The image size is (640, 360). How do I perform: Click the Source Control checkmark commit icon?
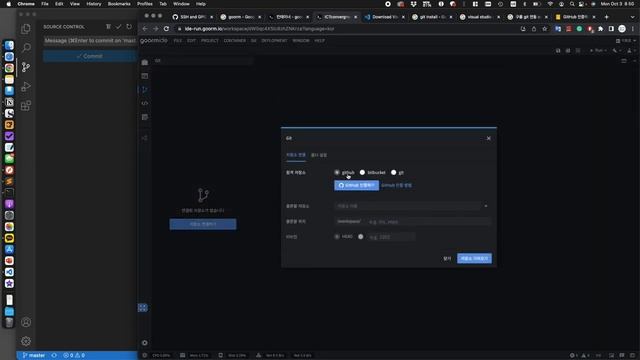tap(118, 27)
